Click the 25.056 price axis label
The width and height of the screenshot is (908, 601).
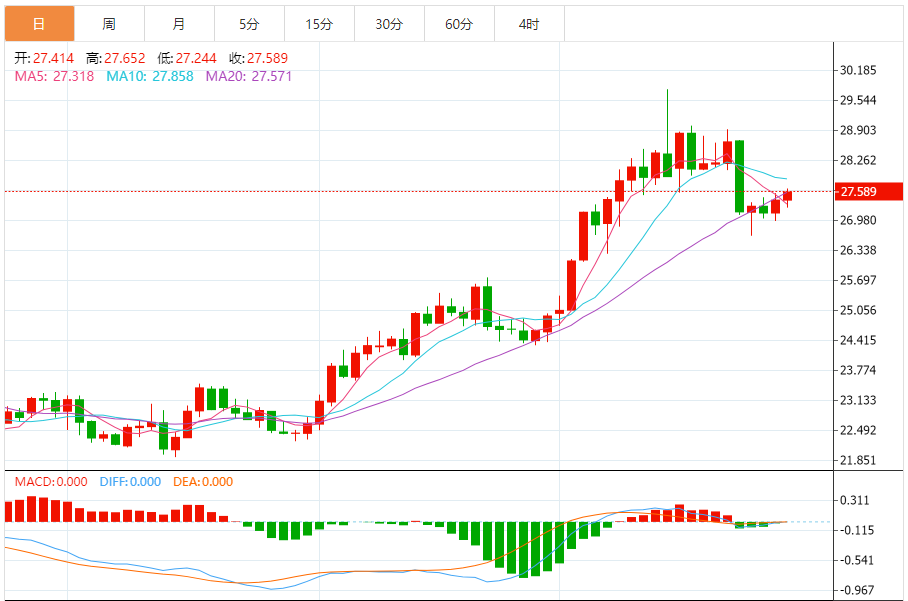click(858, 310)
